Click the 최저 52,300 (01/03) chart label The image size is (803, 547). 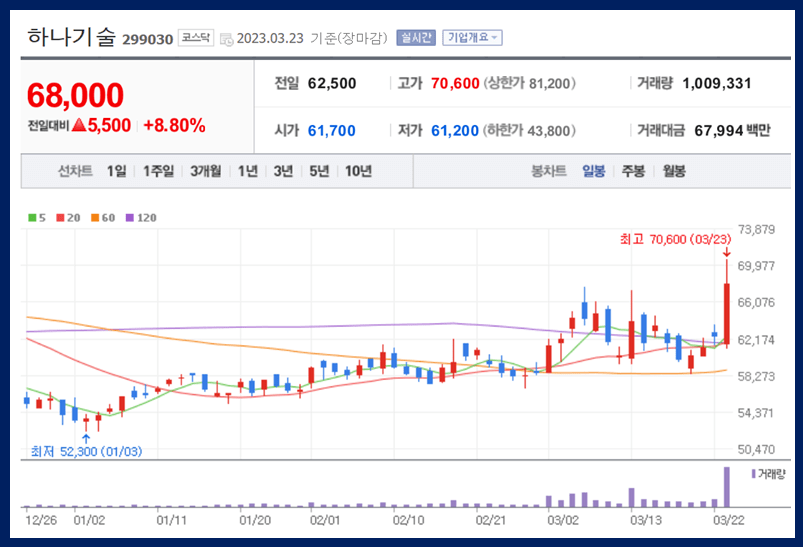(x=86, y=451)
